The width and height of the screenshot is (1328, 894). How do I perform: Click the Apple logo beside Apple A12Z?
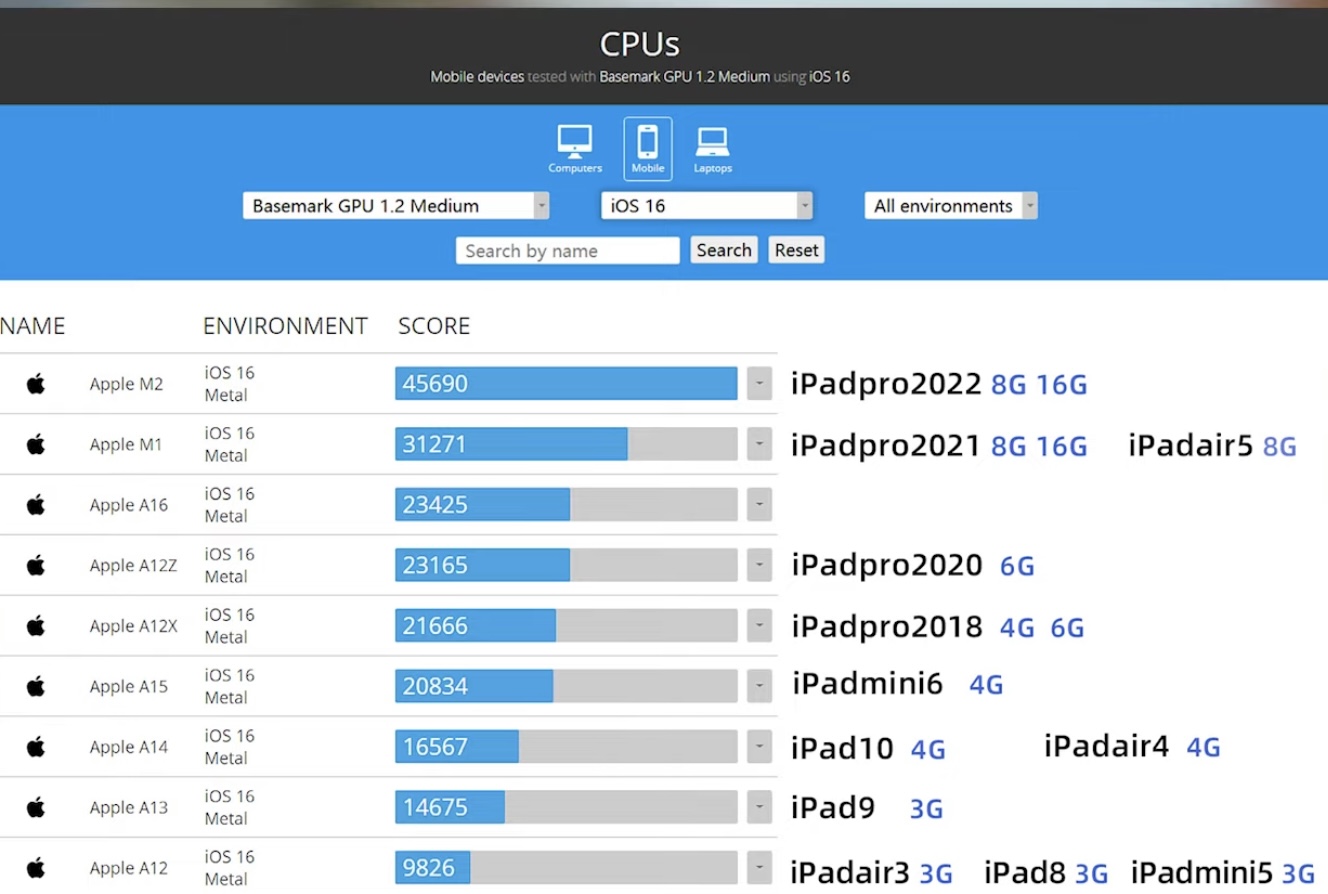(36, 565)
